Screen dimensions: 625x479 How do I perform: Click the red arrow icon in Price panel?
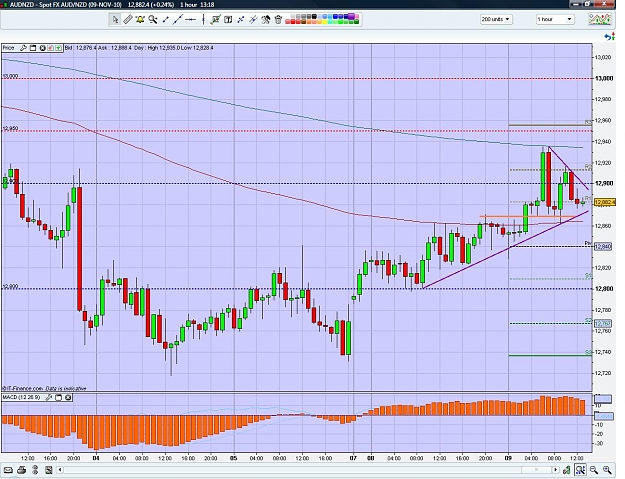click(51, 48)
